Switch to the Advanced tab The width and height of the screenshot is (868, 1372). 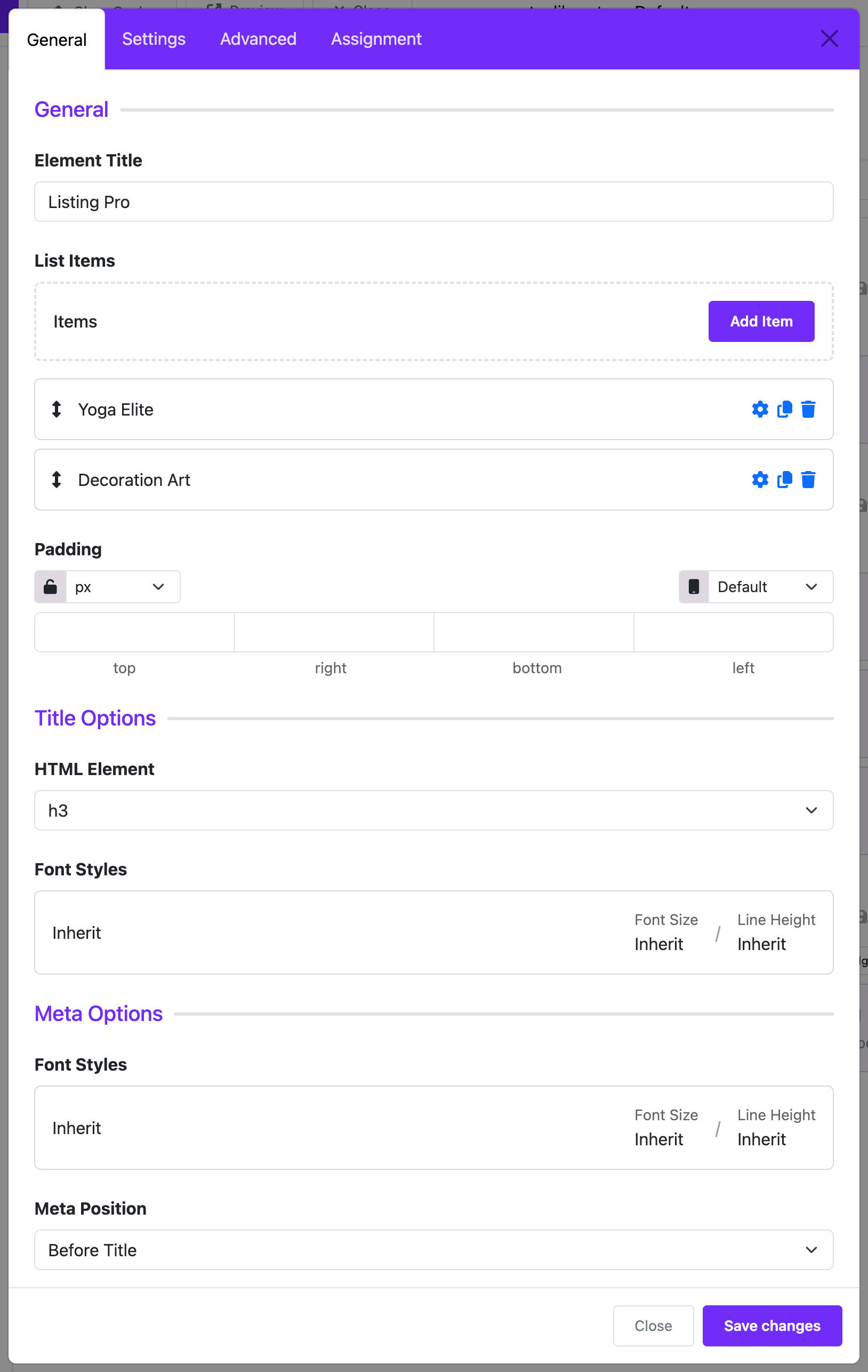[259, 39]
